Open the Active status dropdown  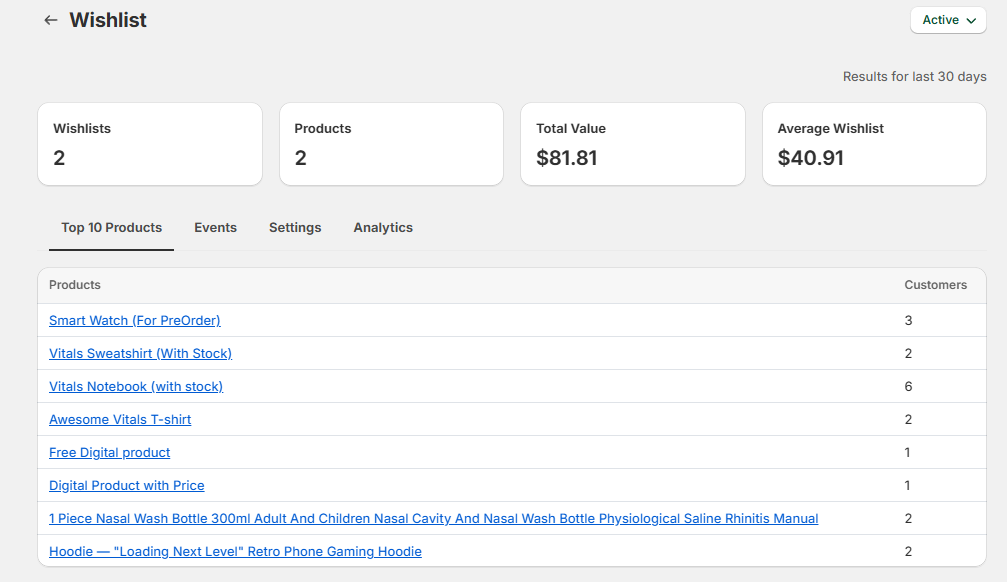[x=948, y=20]
